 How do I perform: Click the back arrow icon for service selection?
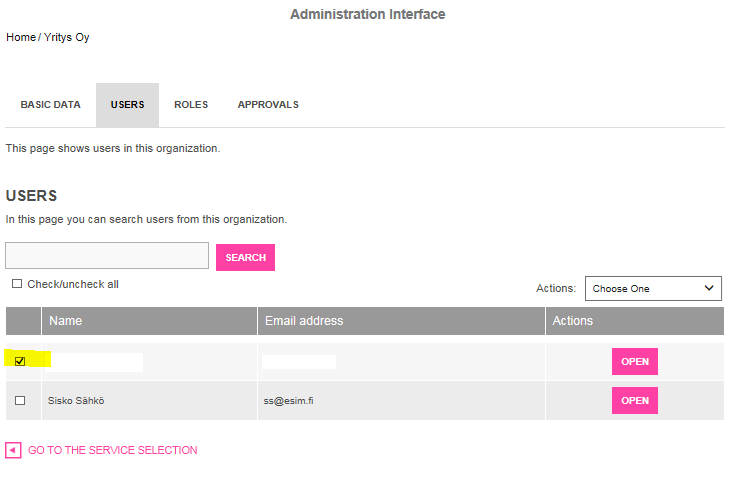13,450
